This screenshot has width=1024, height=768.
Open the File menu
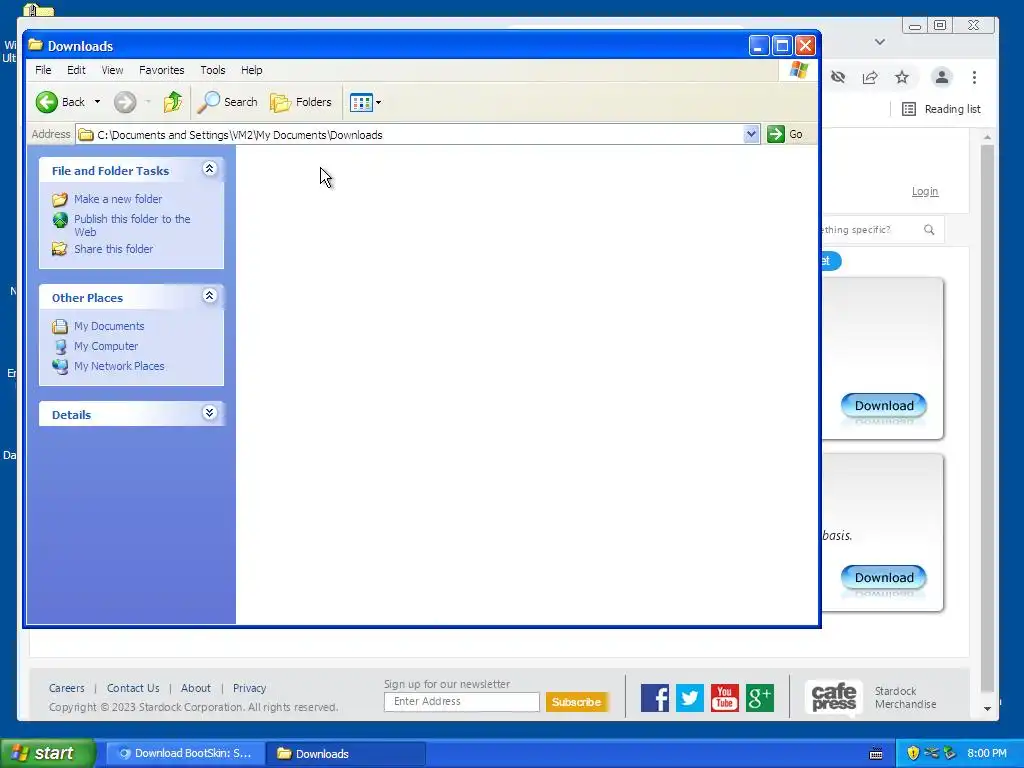tap(43, 70)
